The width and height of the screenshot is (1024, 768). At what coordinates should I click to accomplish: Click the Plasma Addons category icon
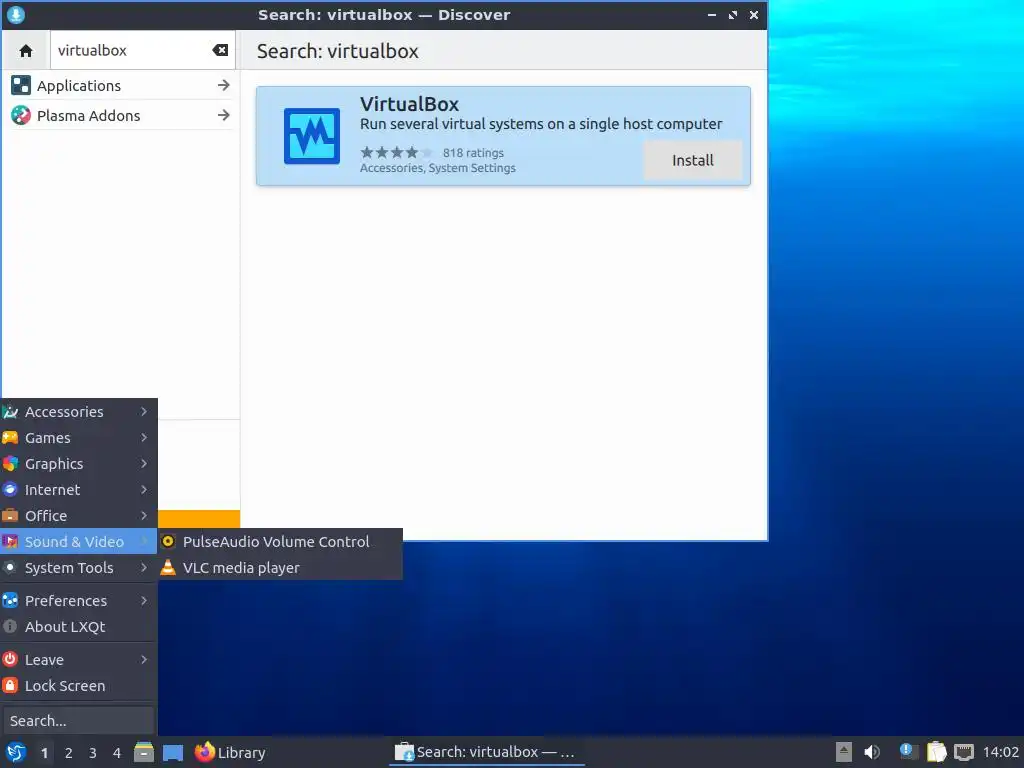[21, 116]
